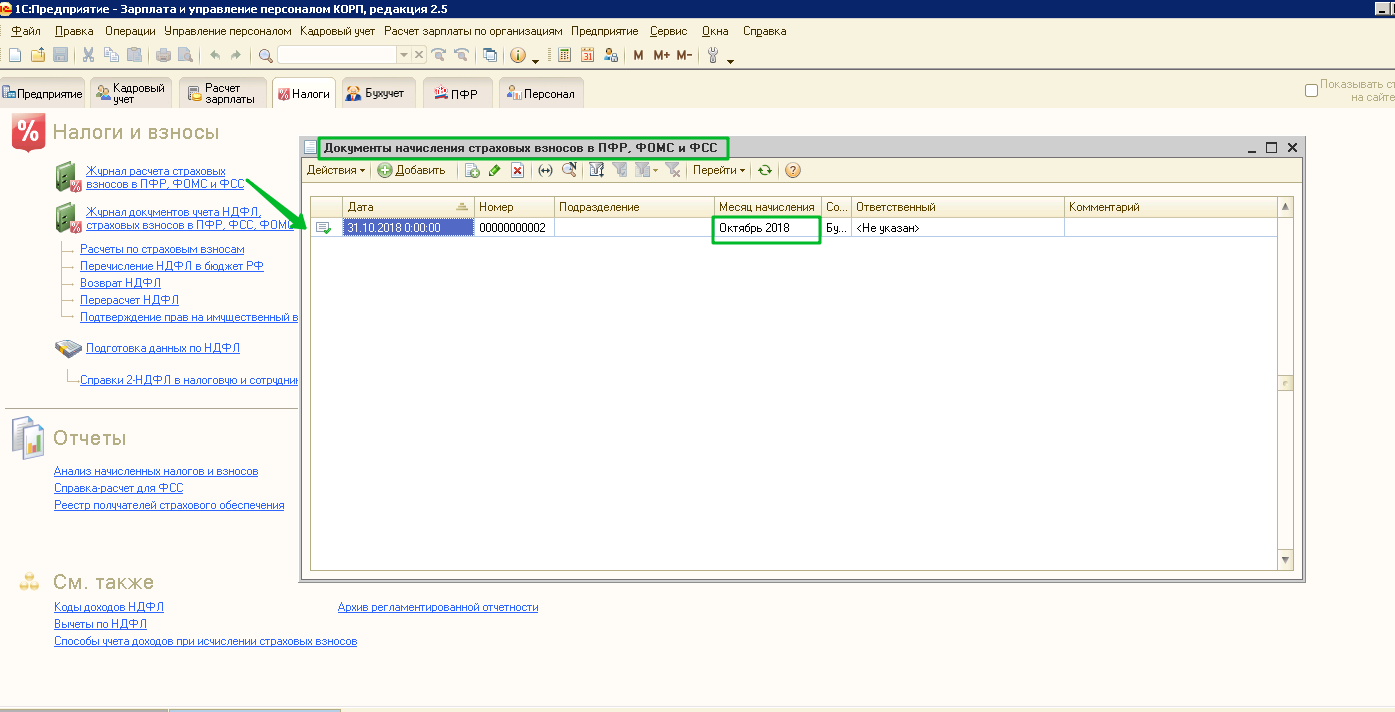Click the Paste clipboard icon
This screenshot has height=712, width=1395.
click(x=134, y=55)
